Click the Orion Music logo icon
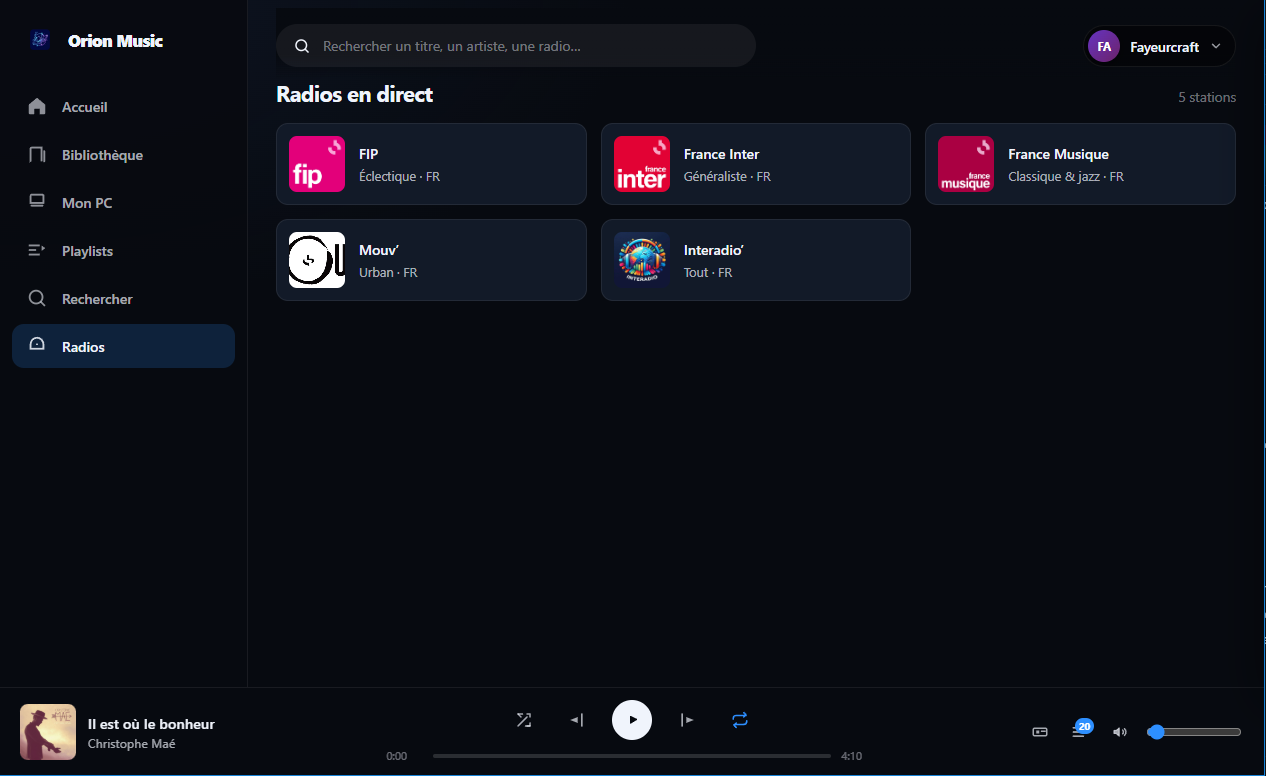Image resolution: width=1266 pixels, height=776 pixels. point(40,40)
